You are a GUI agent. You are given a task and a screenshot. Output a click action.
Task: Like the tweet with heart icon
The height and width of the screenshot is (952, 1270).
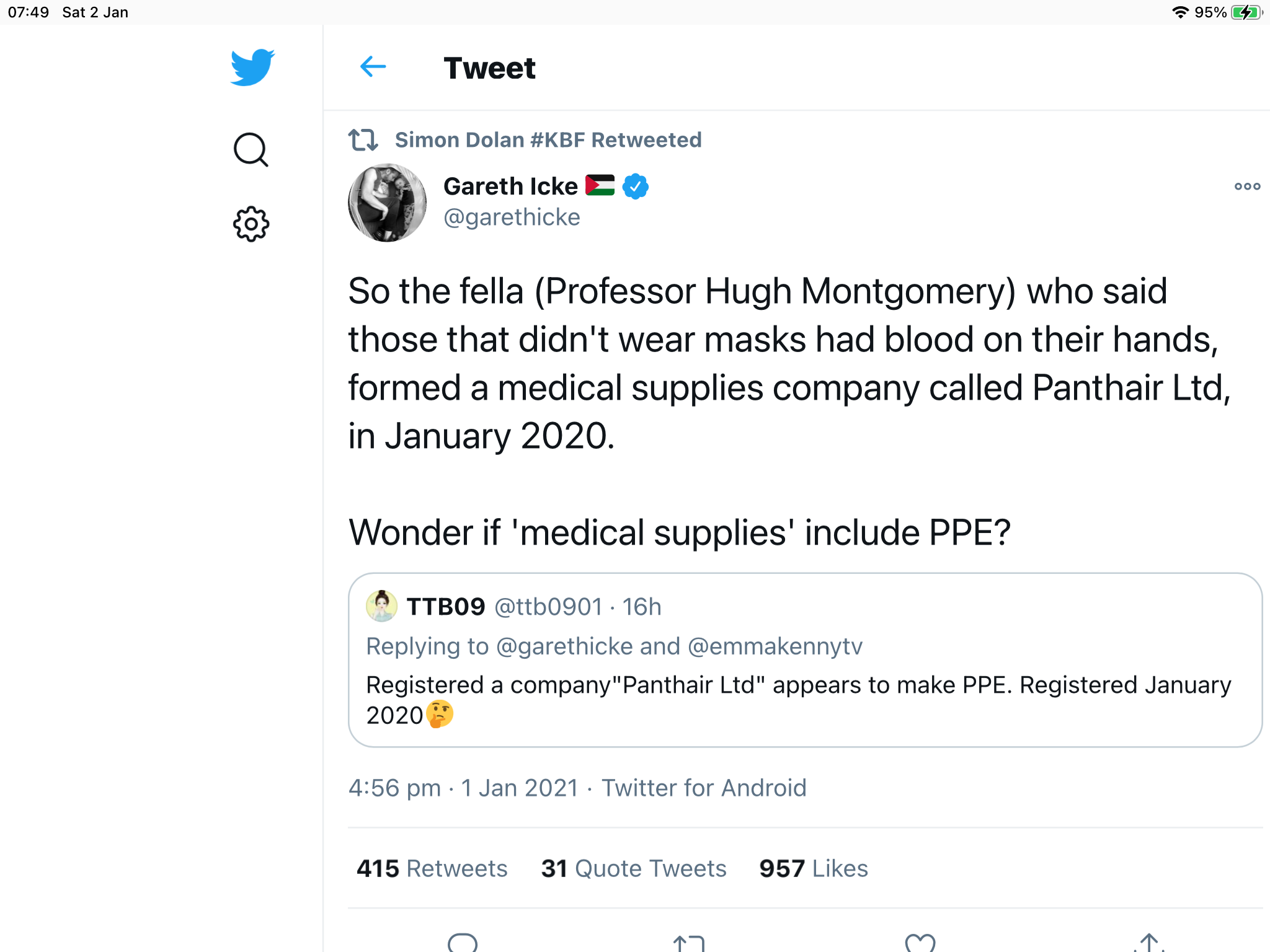(920, 943)
